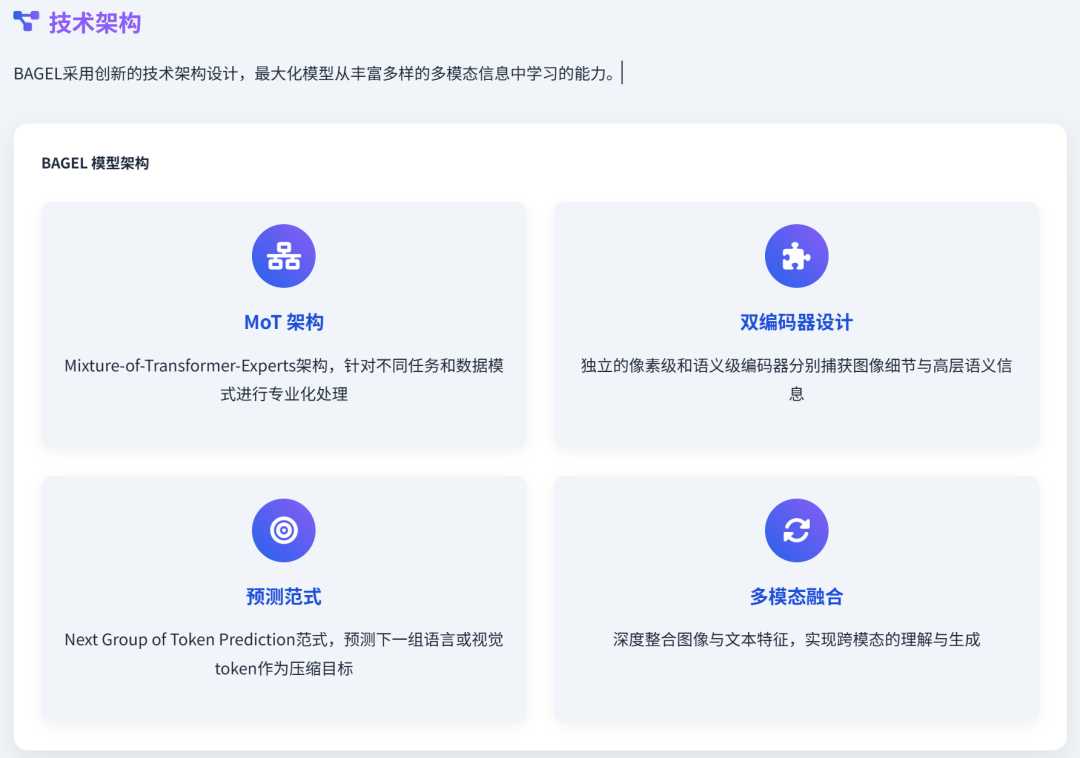Select the 技术架构 section heading
This screenshot has height=758, width=1080.
point(95,23)
